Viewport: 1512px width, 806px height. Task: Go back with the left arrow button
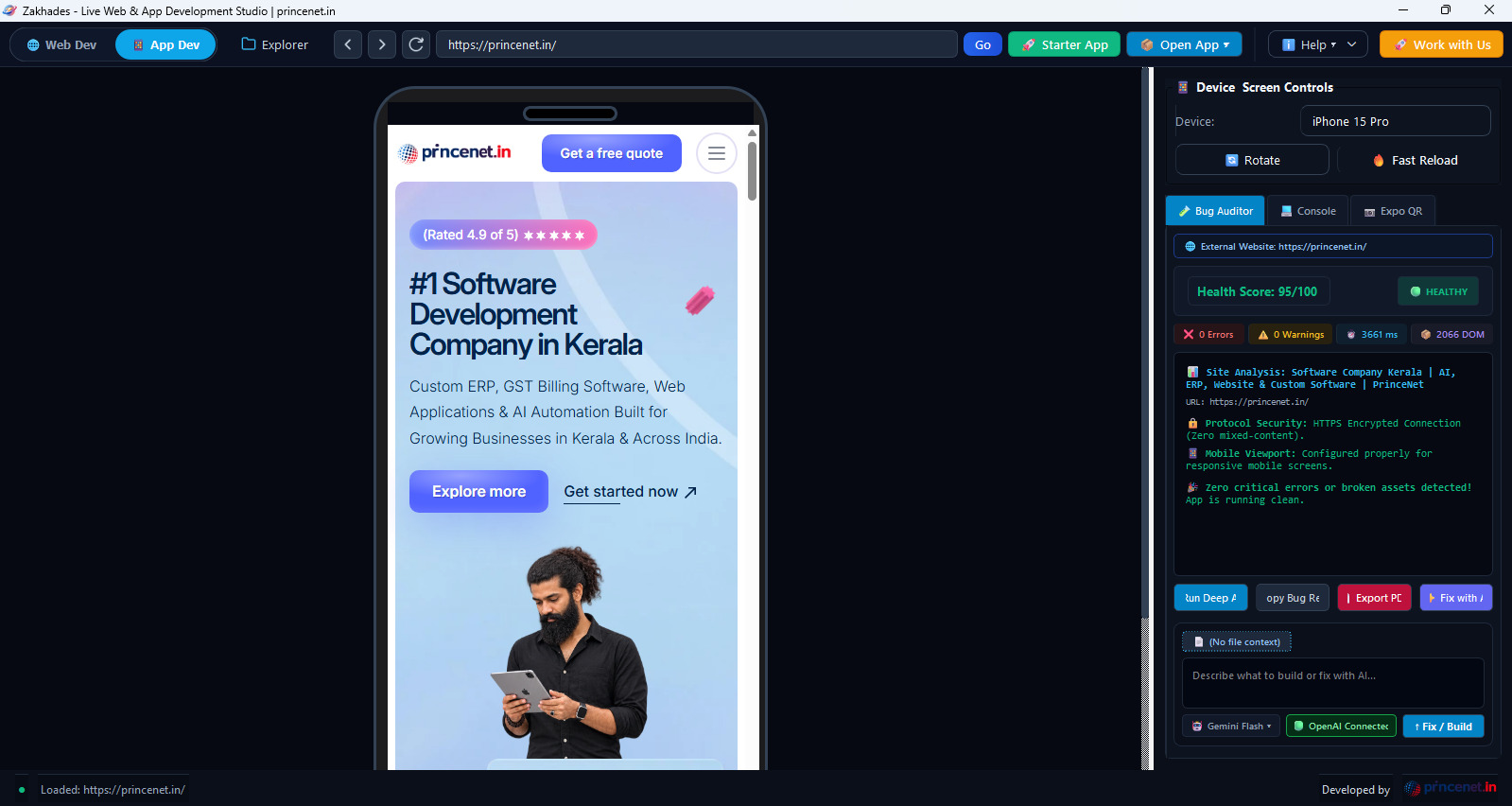pos(348,44)
